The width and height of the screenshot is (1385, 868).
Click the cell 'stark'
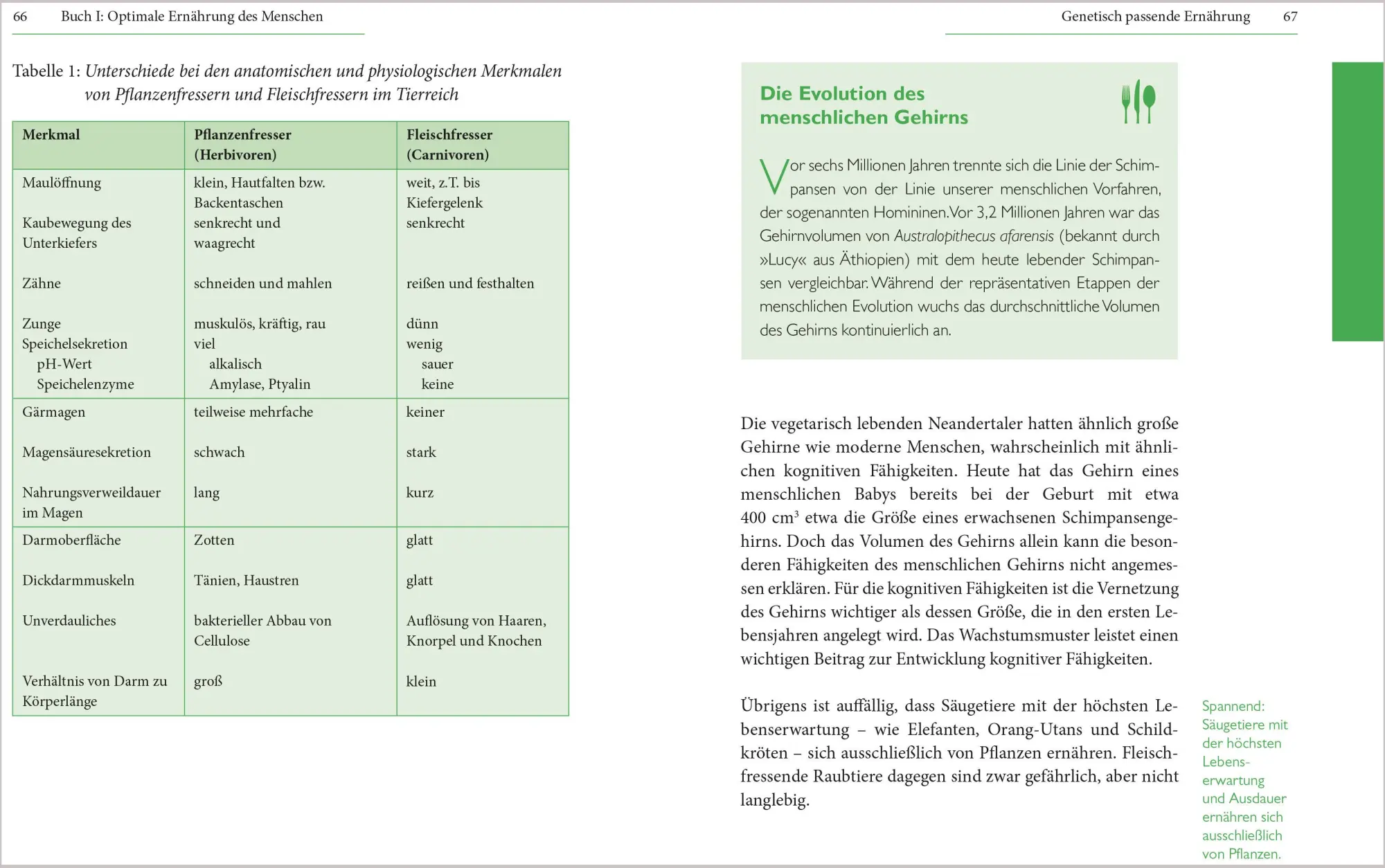point(421,453)
